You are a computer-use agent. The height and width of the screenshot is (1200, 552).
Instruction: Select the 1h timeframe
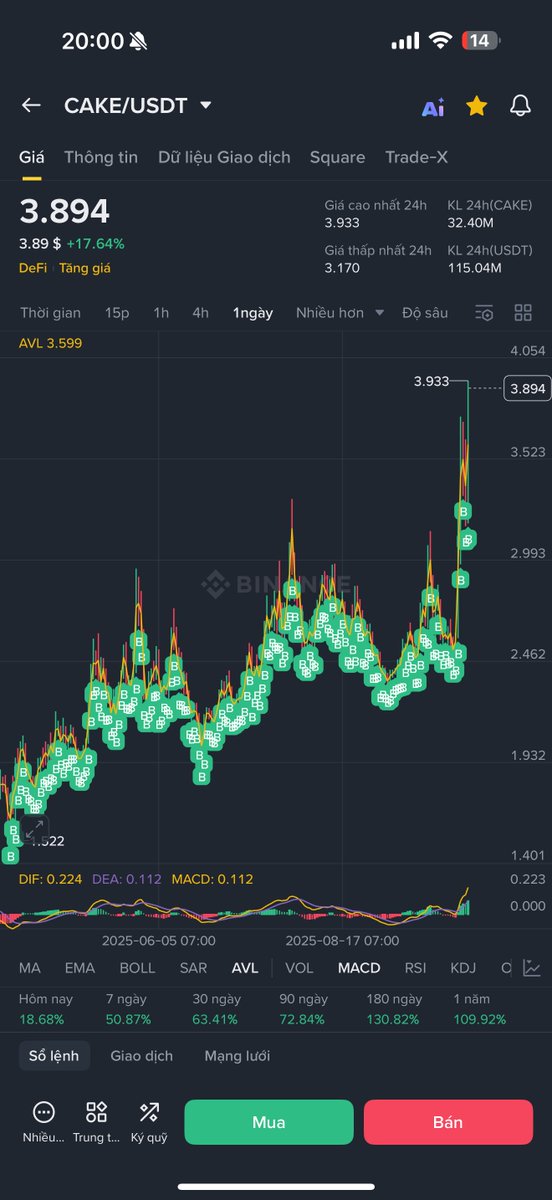click(161, 313)
